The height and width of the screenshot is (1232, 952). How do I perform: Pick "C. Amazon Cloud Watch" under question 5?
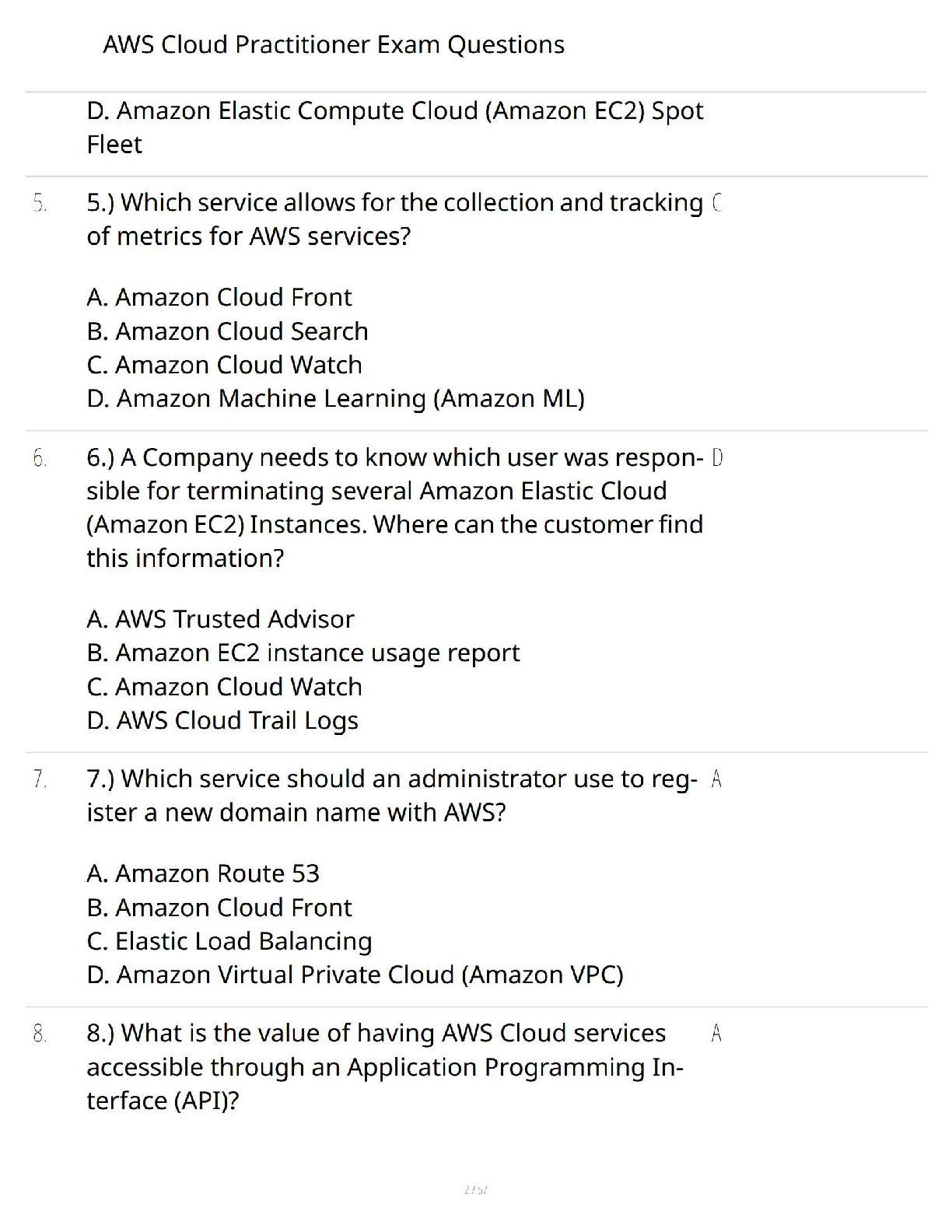tap(224, 365)
